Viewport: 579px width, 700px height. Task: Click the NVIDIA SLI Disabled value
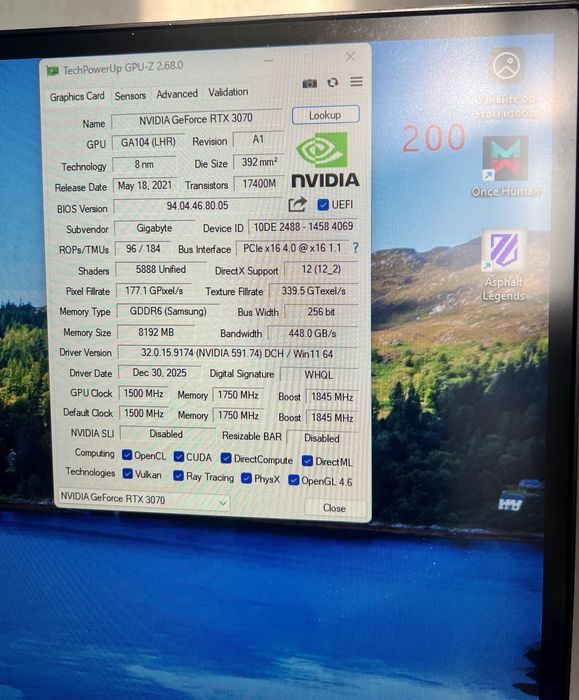tap(166, 434)
